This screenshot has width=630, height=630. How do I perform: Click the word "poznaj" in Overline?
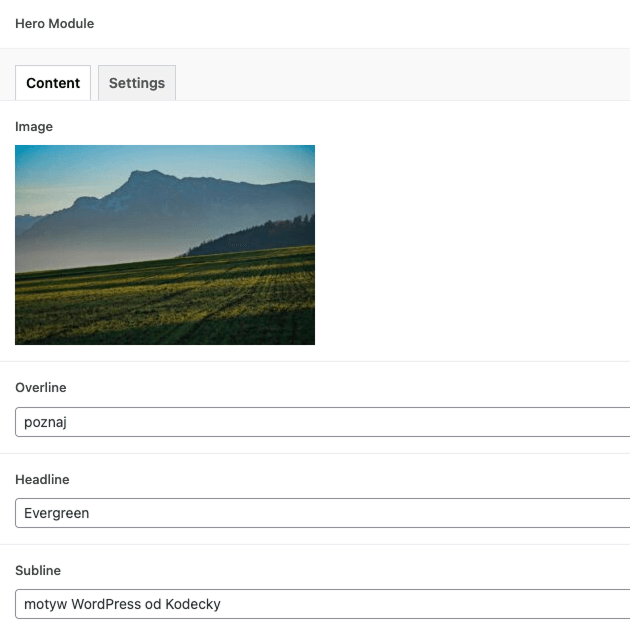point(45,422)
